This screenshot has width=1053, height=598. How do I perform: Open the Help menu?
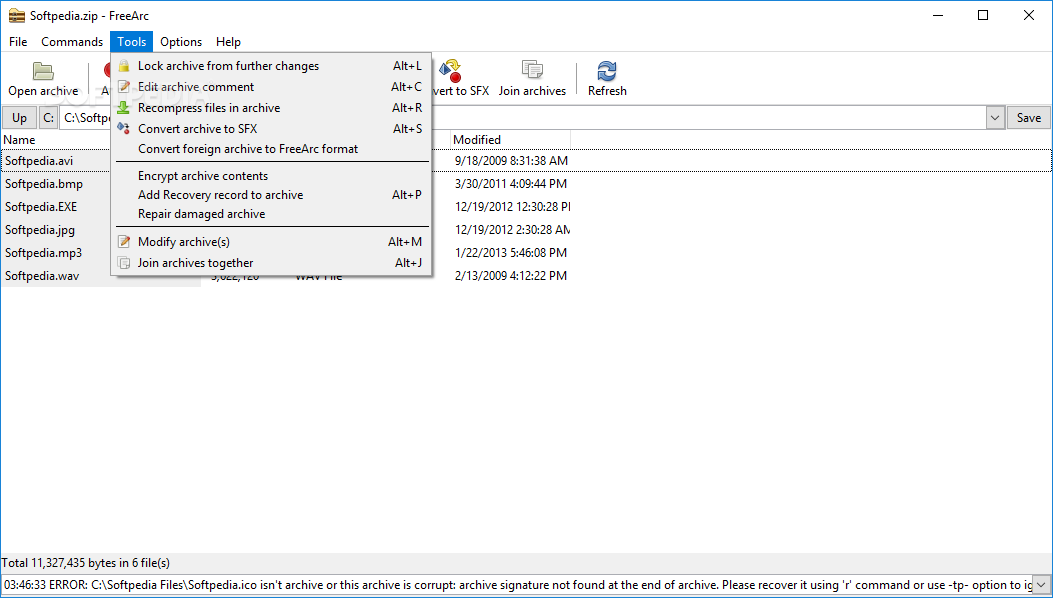click(228, 42)
